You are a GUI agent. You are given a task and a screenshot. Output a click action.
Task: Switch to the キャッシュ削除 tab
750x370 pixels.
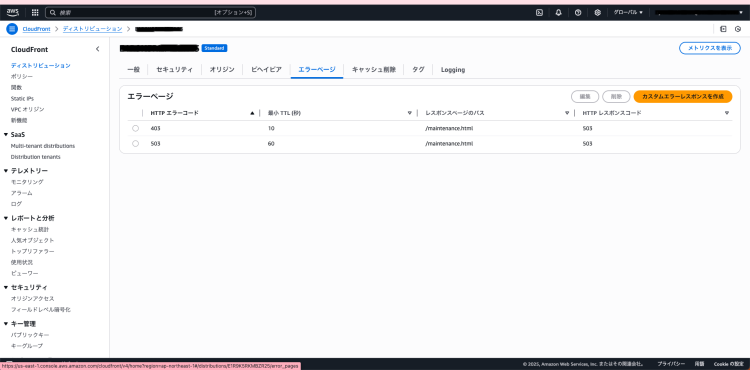374,70
